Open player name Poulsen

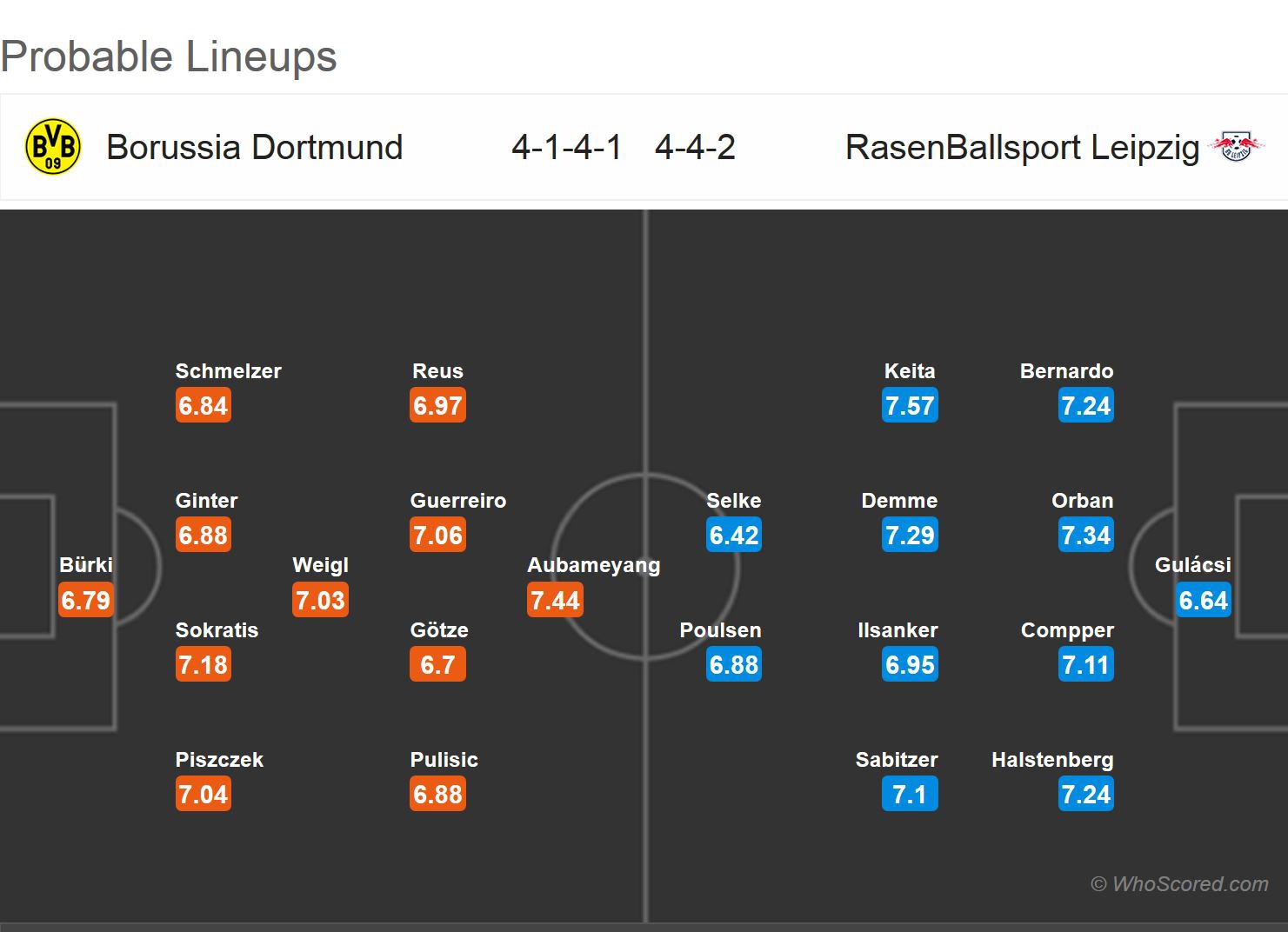(x=720, y=630)
